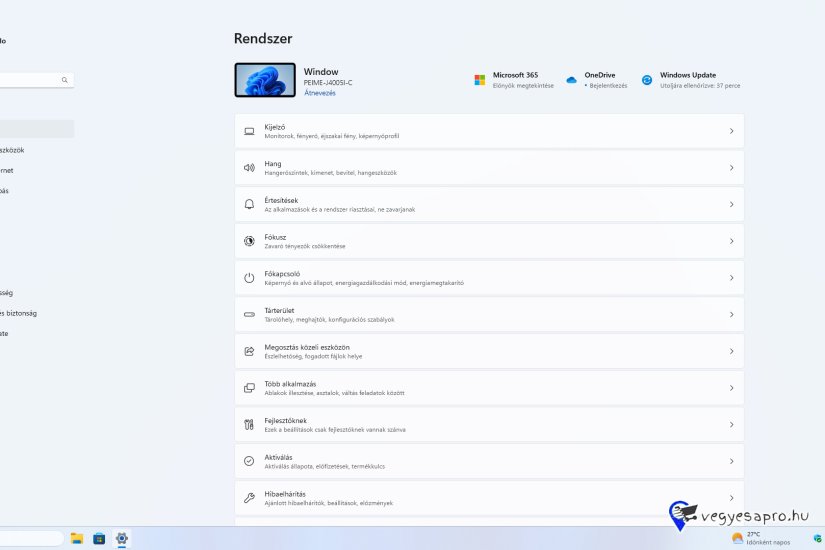Click the Átnevezés link
The height and width of the screenshot is (550, 825).
point(319,93)
